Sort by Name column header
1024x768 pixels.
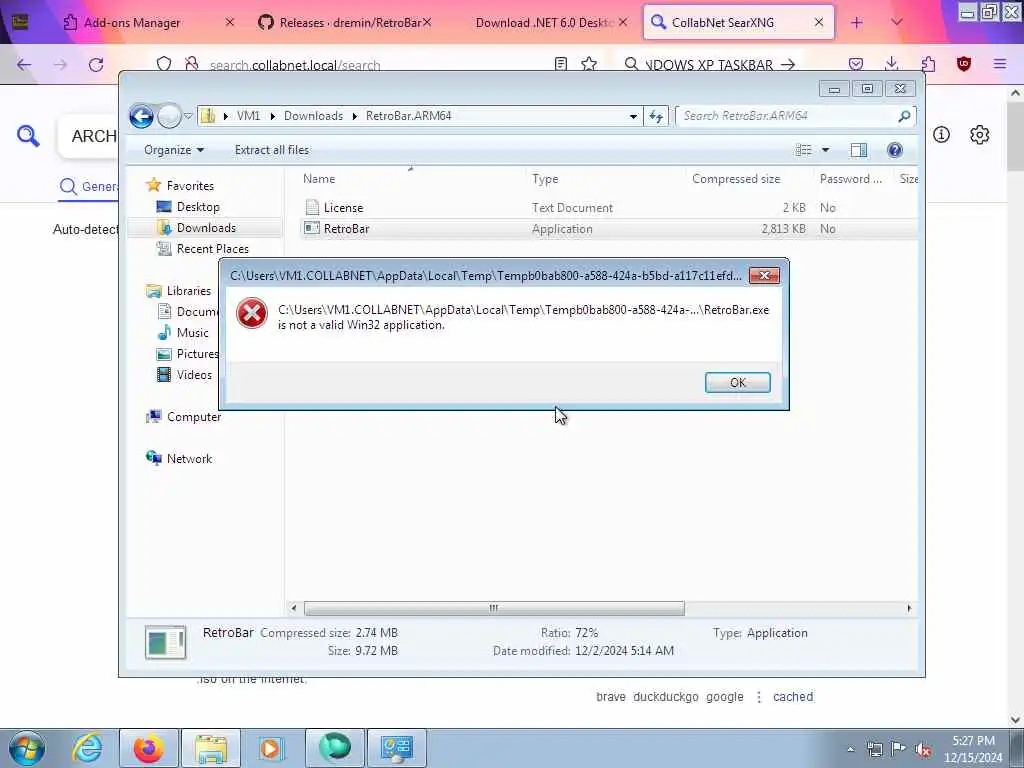[411, 179]
